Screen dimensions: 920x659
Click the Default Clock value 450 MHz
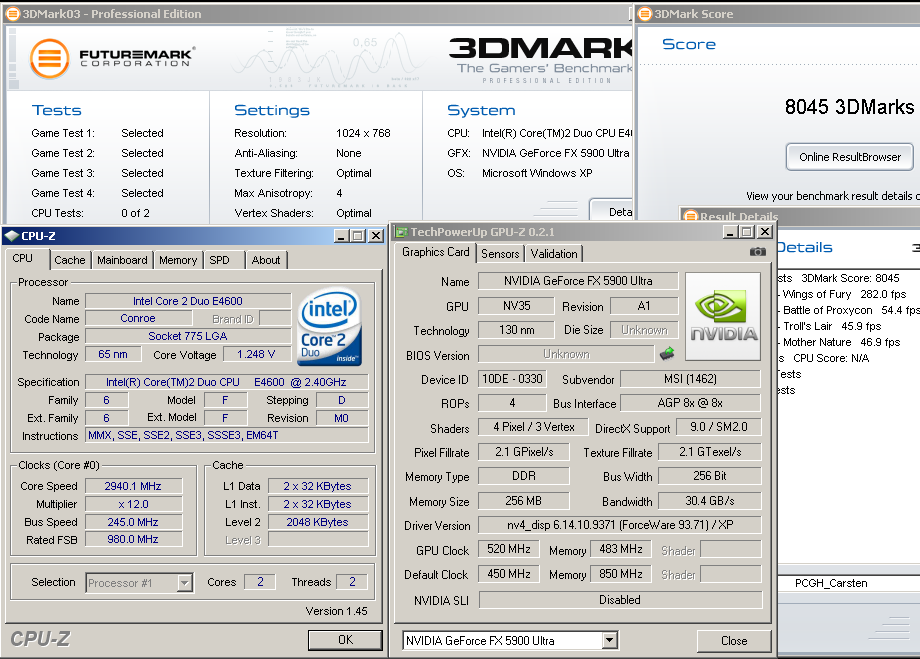[509, 573]
